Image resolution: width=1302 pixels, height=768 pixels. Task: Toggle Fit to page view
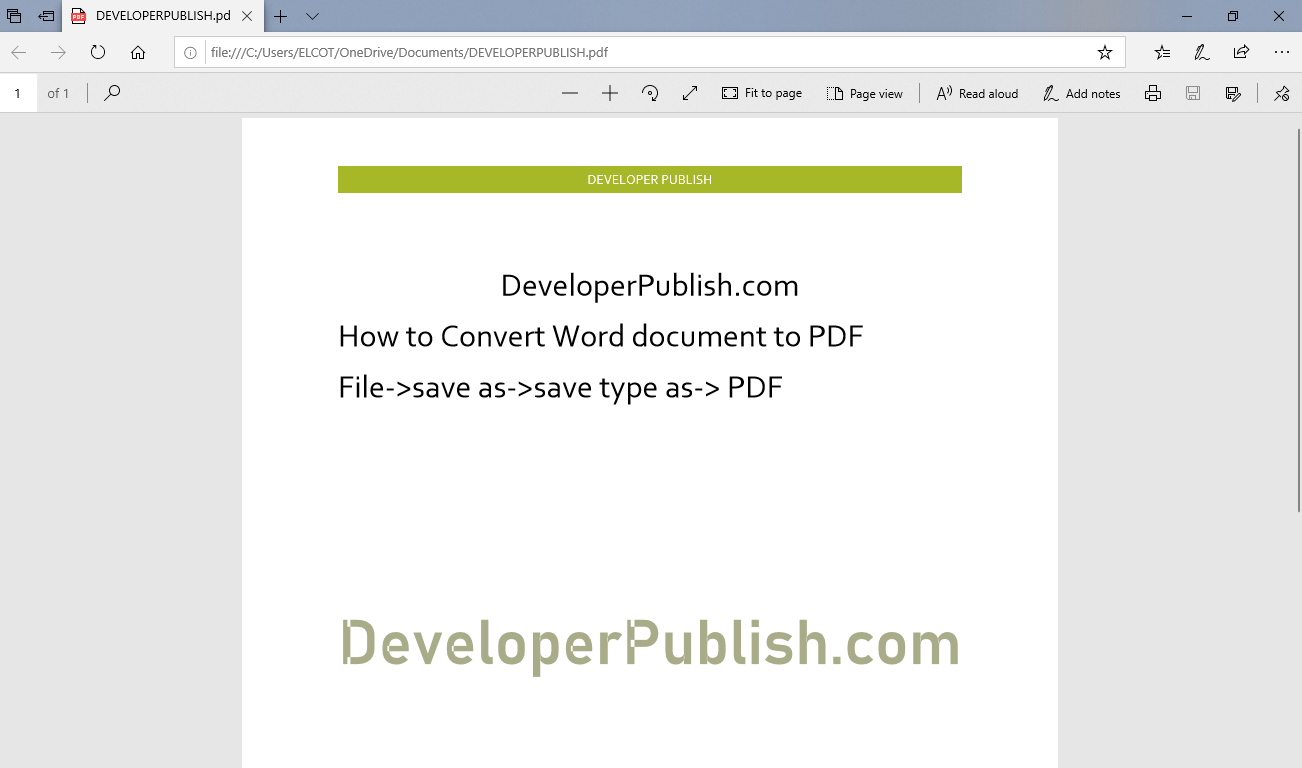[x=762, y=93]
